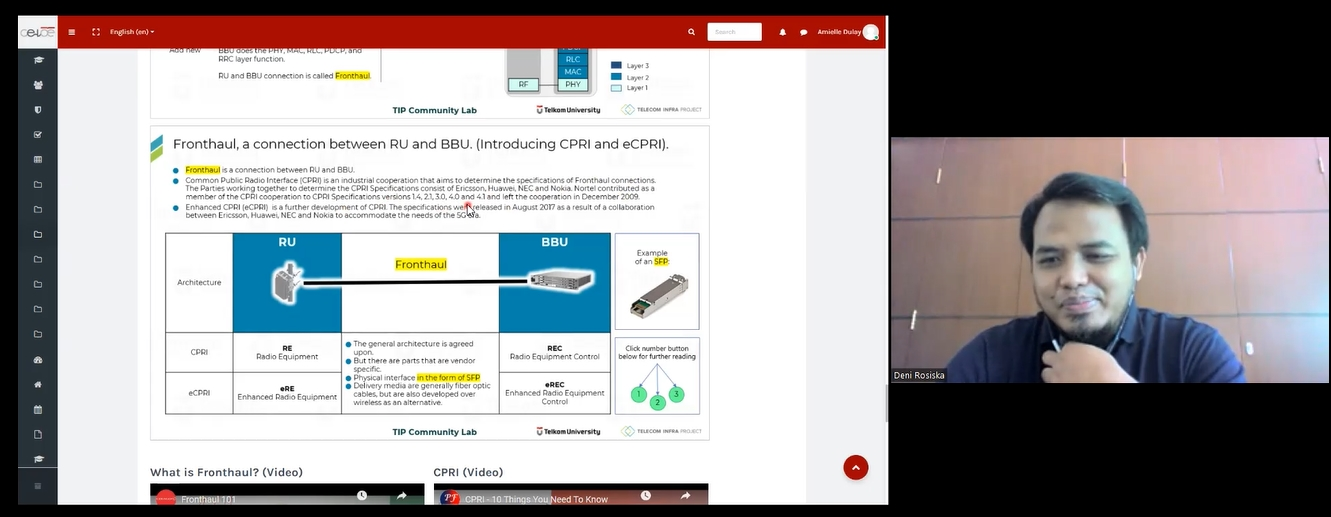
Task: Click the 'eCPRI' row label cell
Action: point(199,393)
